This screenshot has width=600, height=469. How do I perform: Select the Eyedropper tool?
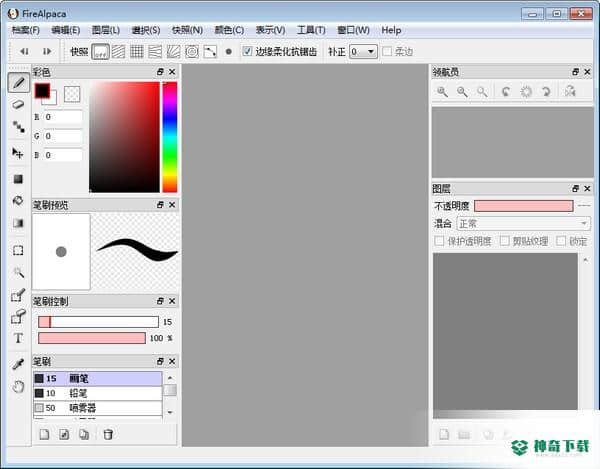click(x=18, y=364)
